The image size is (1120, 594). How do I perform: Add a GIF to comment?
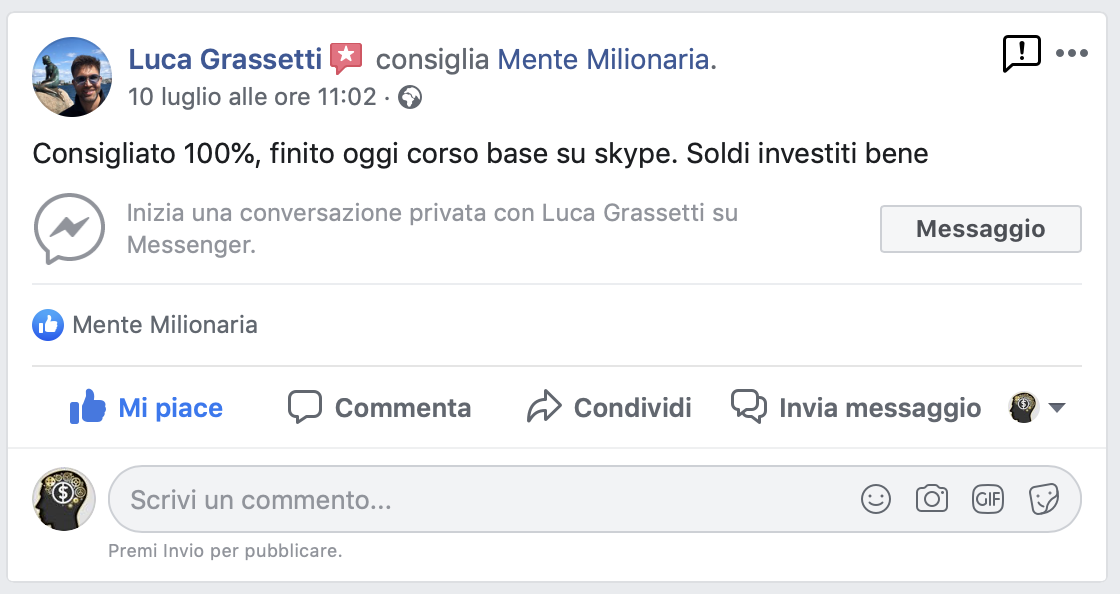(x=987, y=498)
